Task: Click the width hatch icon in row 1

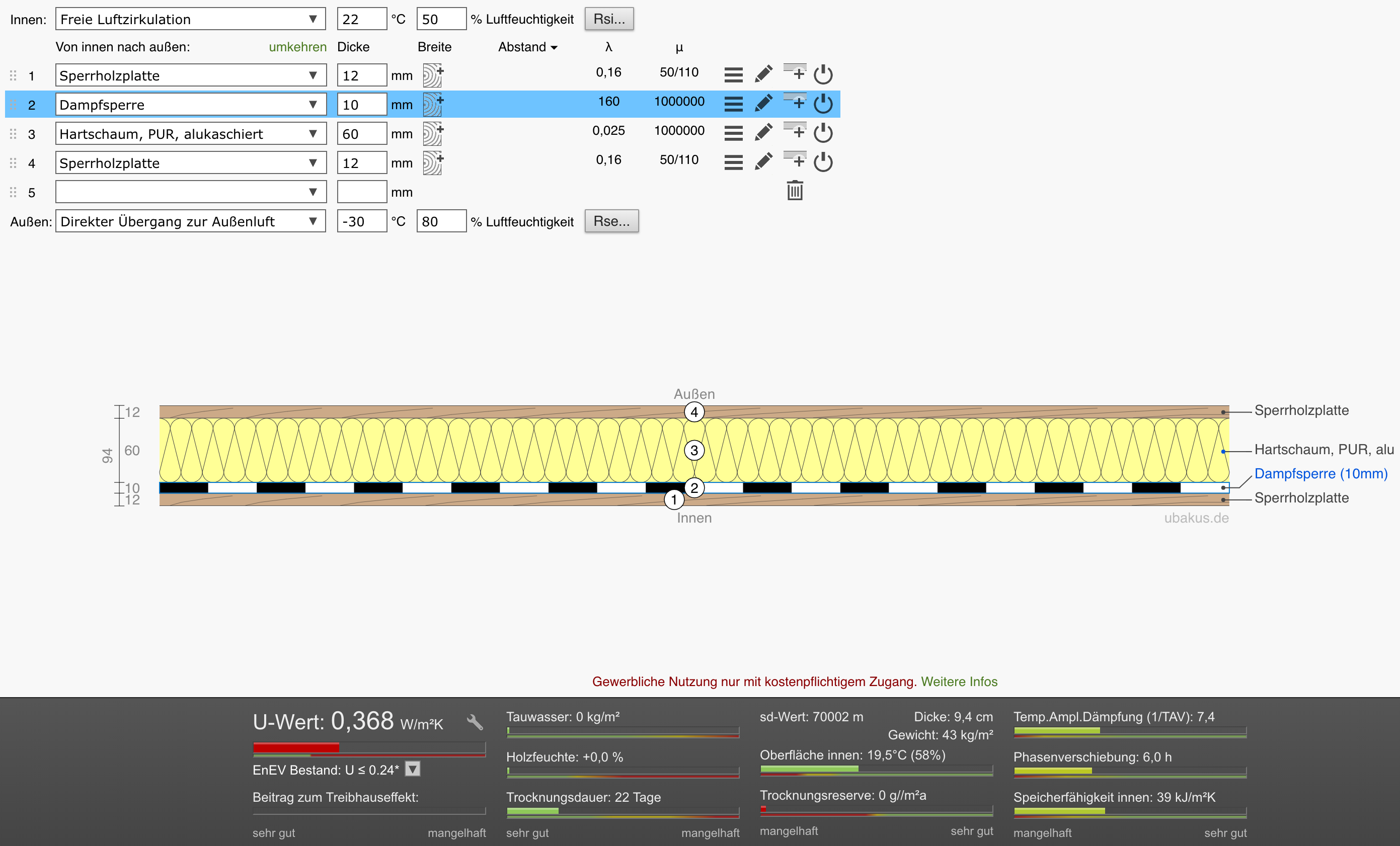Action: point(433,75)
